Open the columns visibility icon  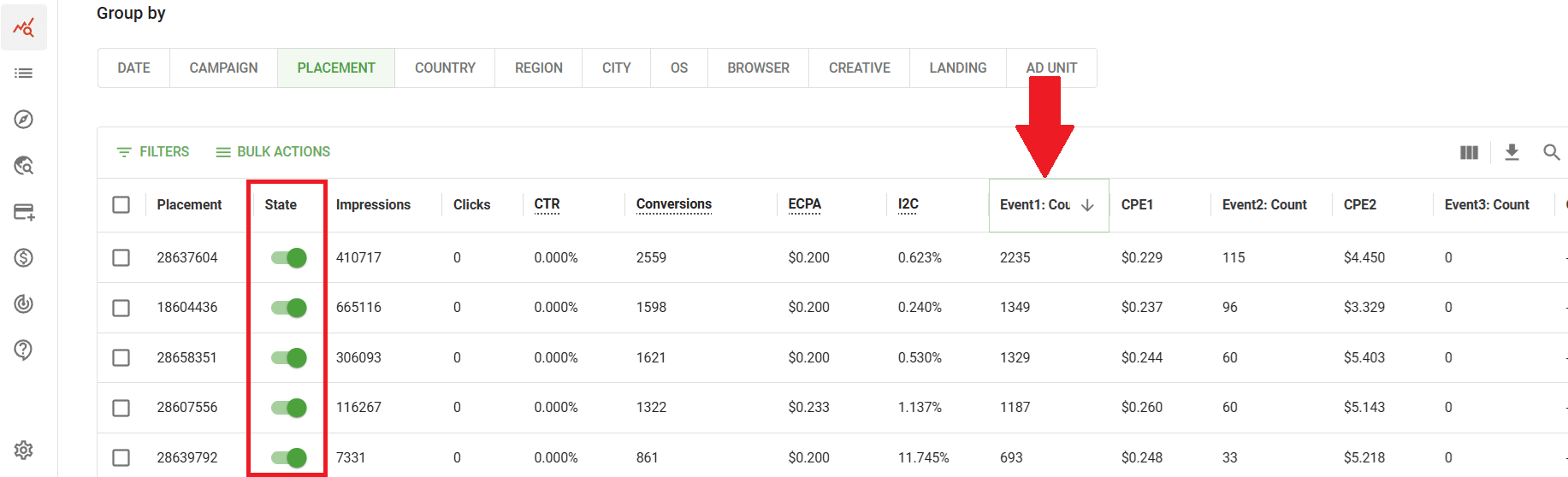[x=1469, y=152]
